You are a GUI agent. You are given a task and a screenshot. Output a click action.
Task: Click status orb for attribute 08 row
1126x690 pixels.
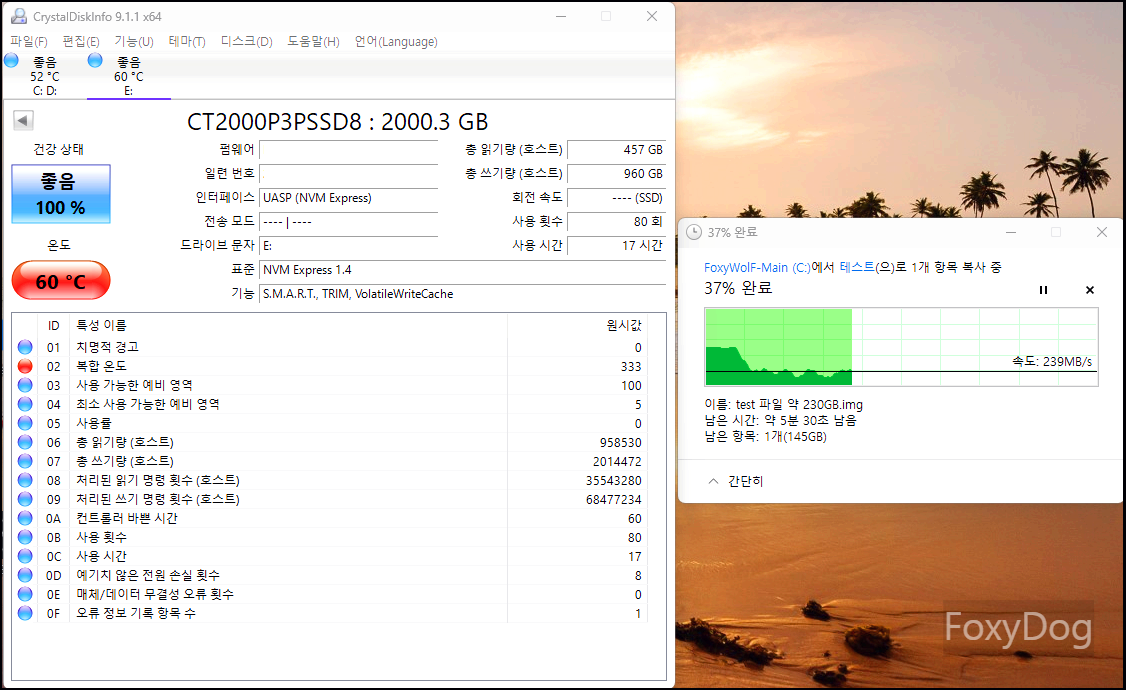click(25, 480)
